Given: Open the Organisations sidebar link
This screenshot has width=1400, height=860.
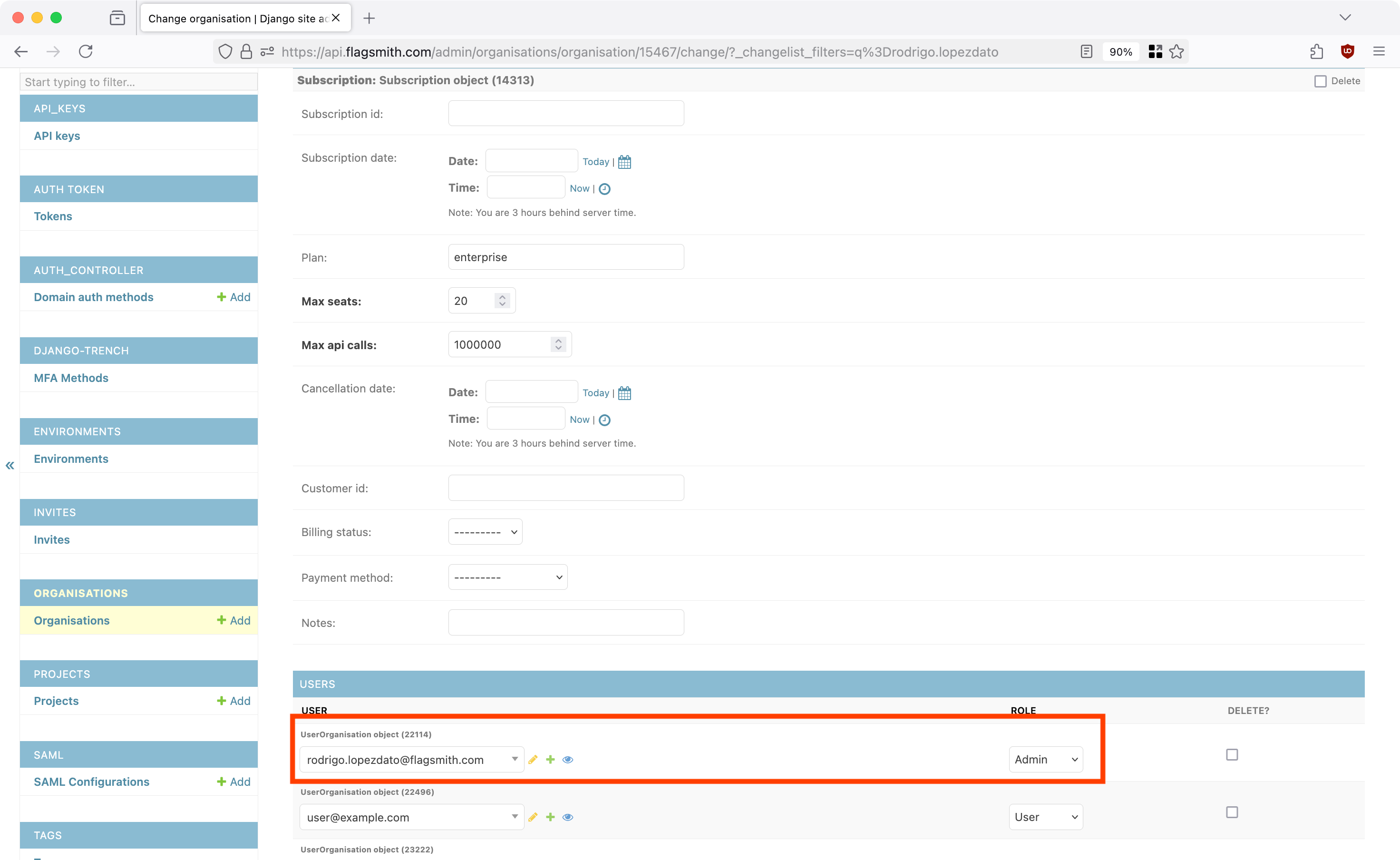Looking at the screenshot, I should [72, 620].
